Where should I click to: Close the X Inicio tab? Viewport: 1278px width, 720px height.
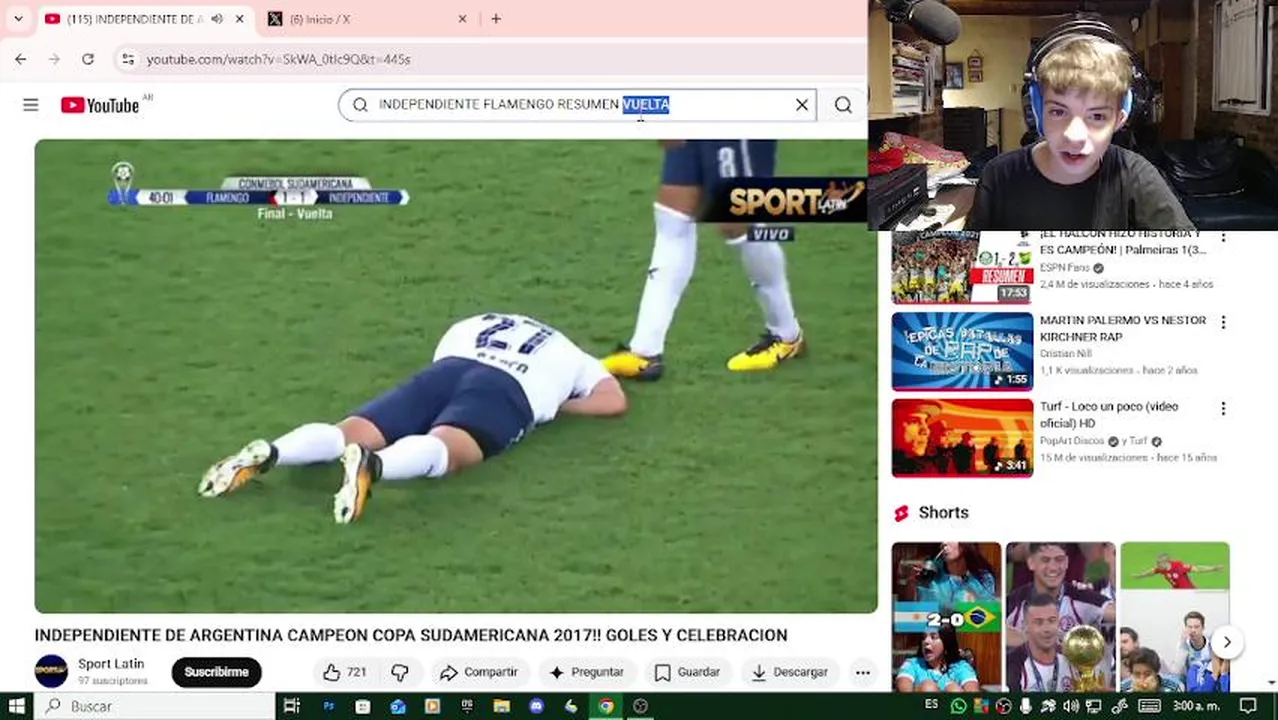click(462, 19)
